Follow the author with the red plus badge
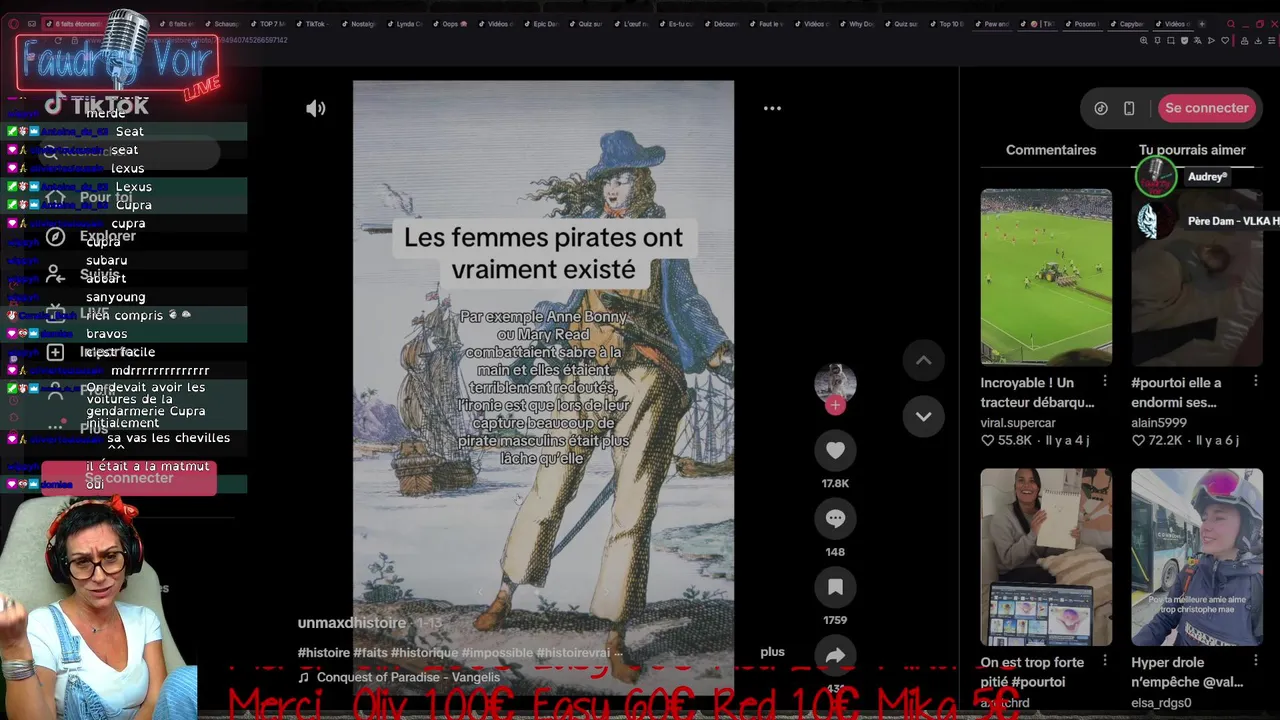1280x720 pixels. coord(835,405)
